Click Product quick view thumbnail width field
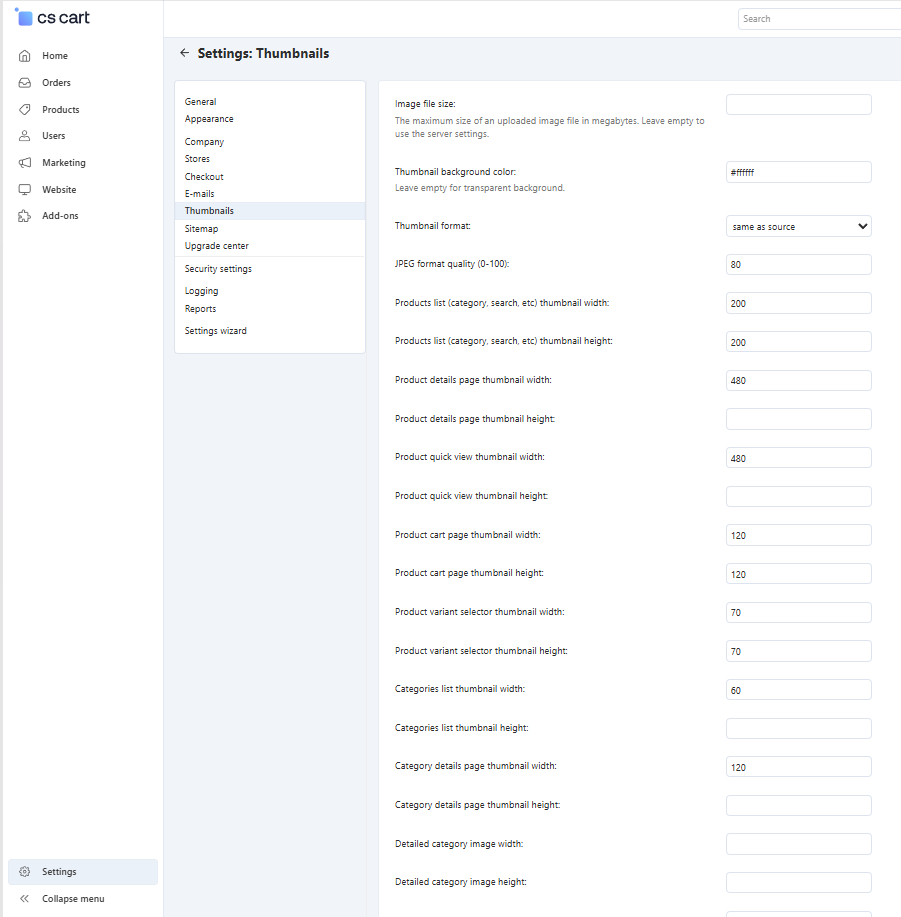901x917 pixels. pos(799,458)
